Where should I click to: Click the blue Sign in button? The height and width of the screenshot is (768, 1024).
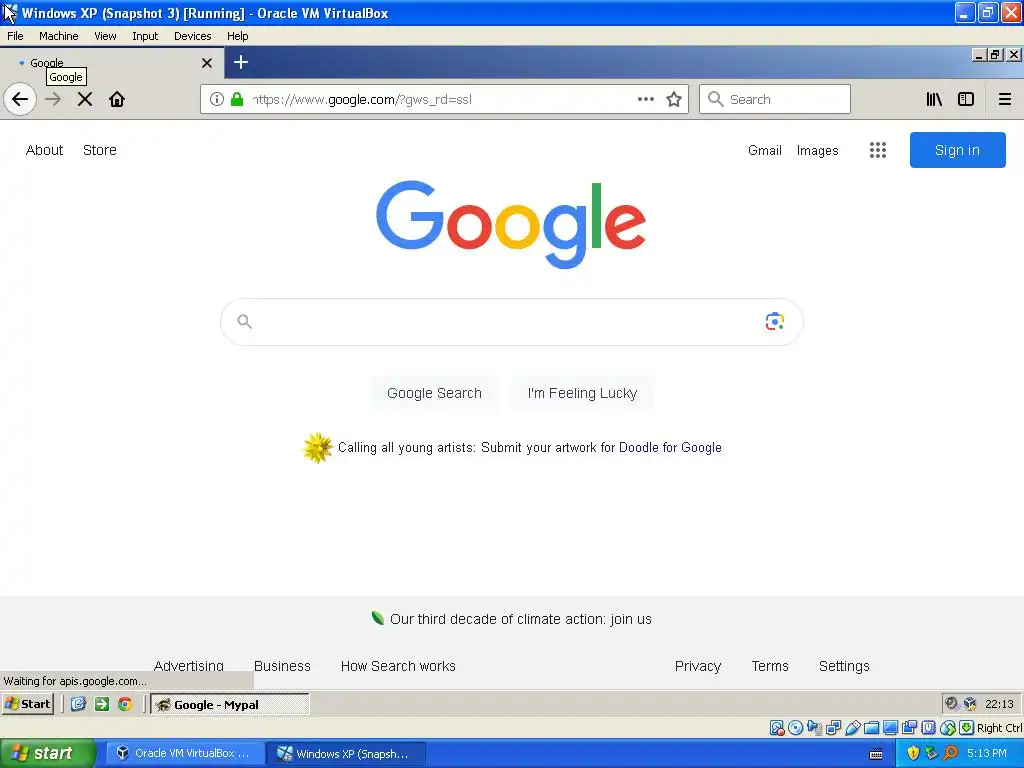[957, 150]
